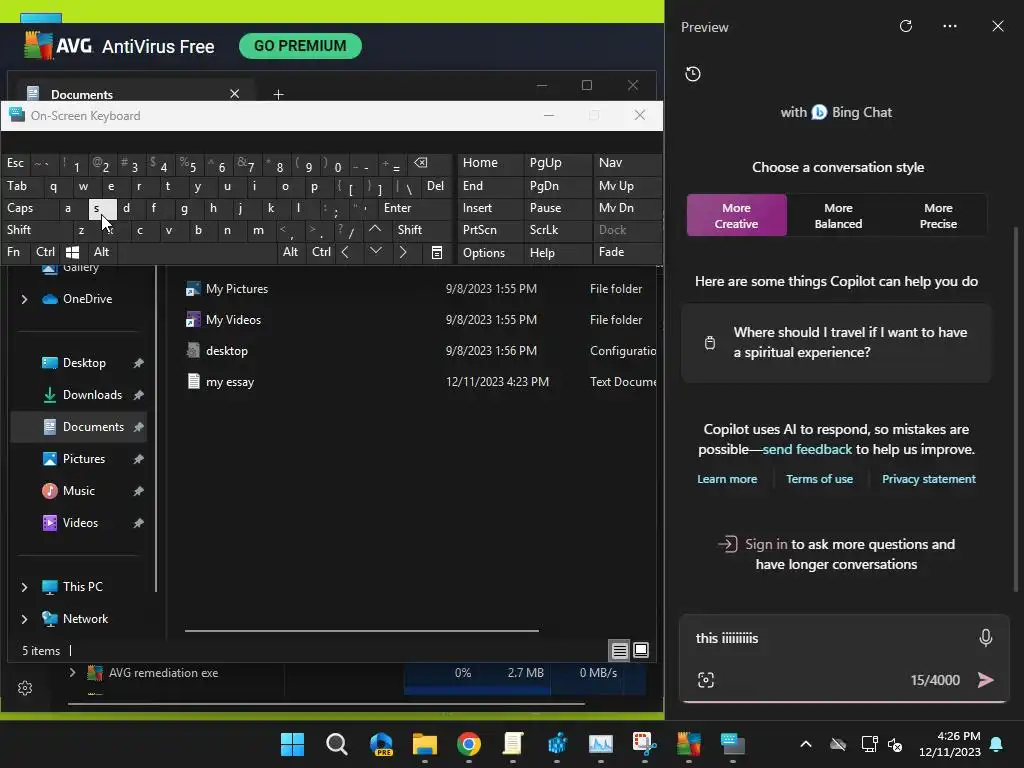
Task: Show hidden icons in system tray
Action: tap(806, 744)
